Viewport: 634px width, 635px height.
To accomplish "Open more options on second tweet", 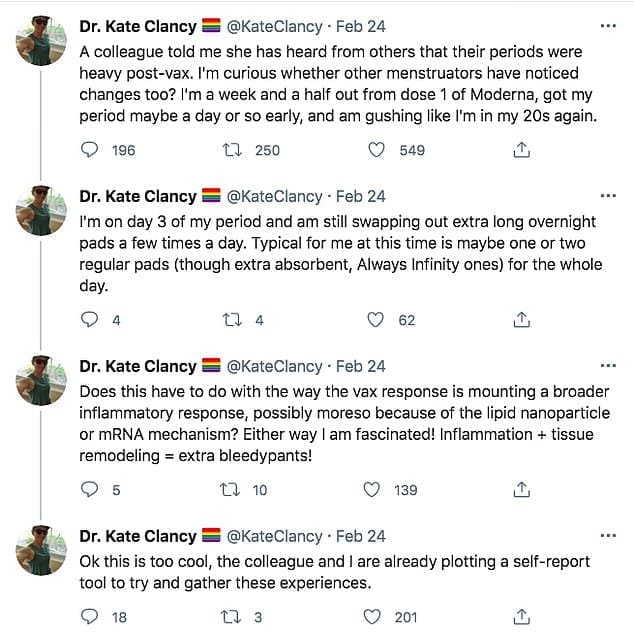I will click(x=607, y=197).
